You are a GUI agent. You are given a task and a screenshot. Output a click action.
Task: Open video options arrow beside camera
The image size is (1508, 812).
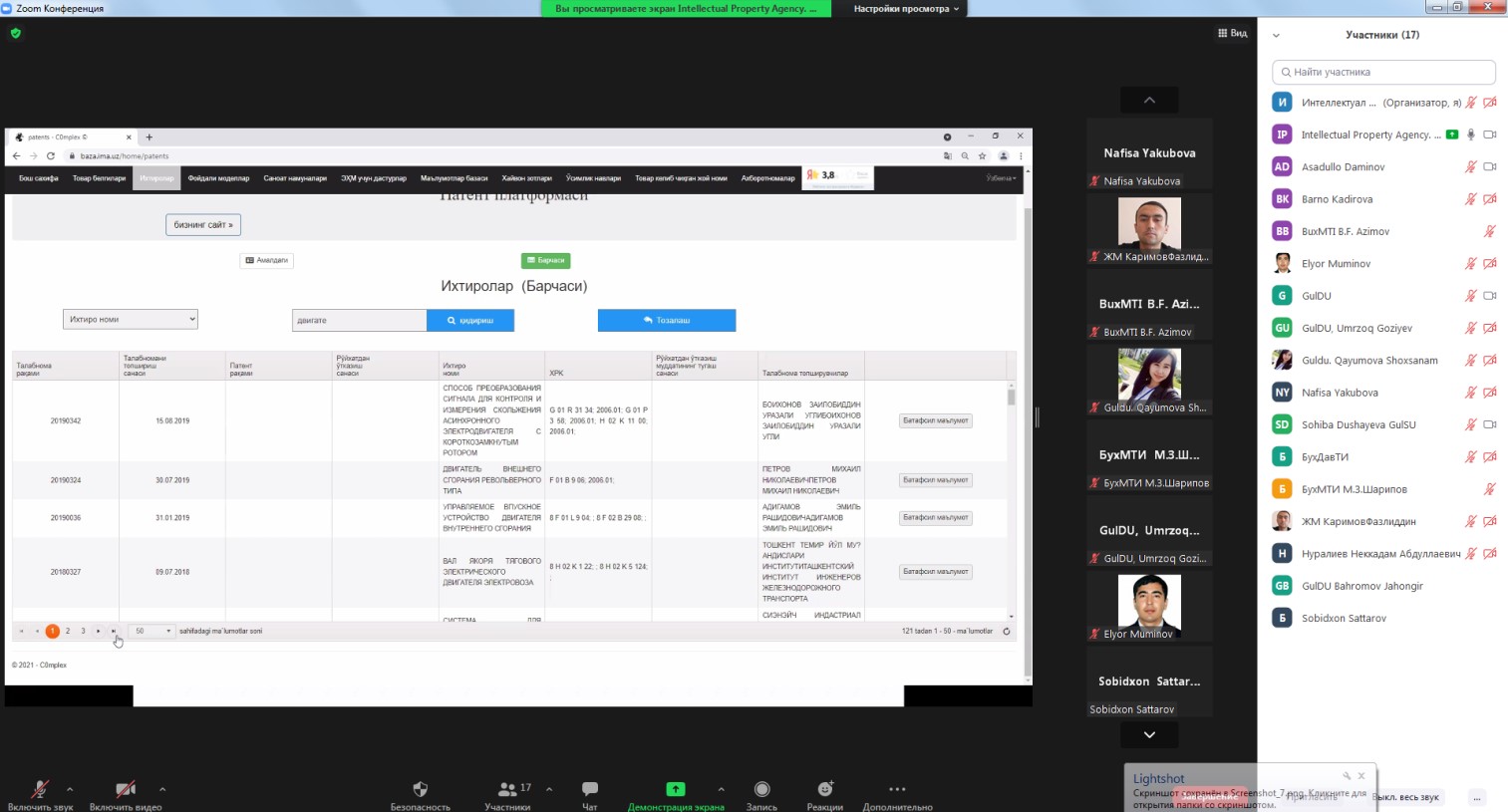[x=162, y=789]
